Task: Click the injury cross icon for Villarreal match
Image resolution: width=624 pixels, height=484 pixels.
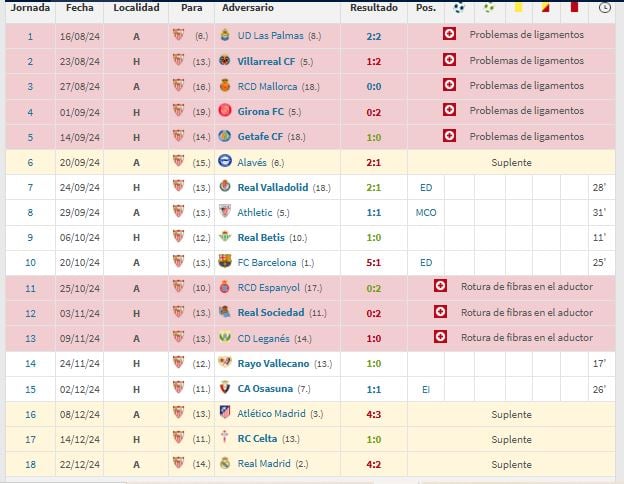Action: pos(450,60)
